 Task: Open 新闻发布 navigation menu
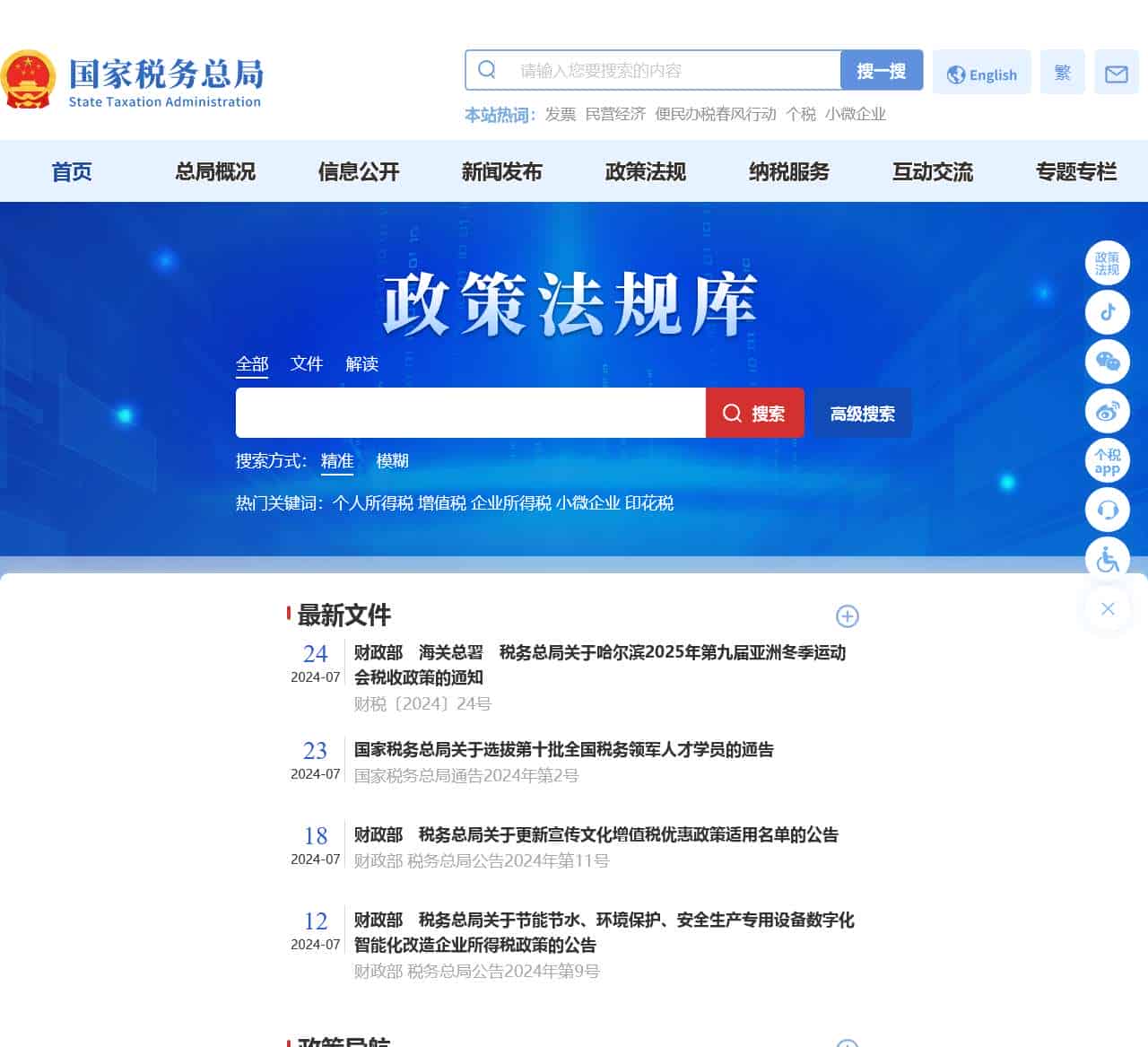[x=502, y=171]
